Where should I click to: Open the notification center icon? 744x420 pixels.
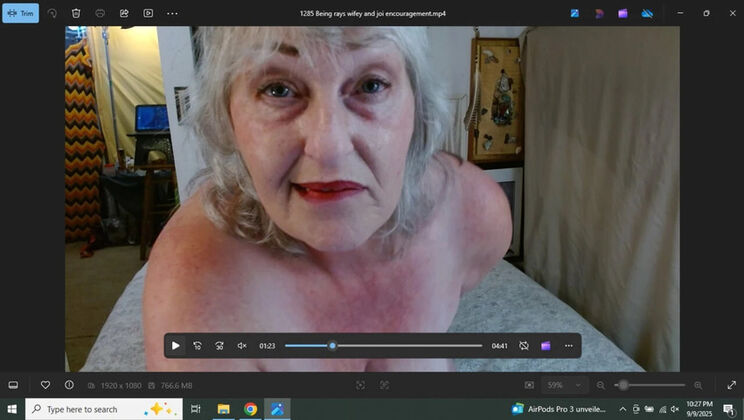click(729, 409)
